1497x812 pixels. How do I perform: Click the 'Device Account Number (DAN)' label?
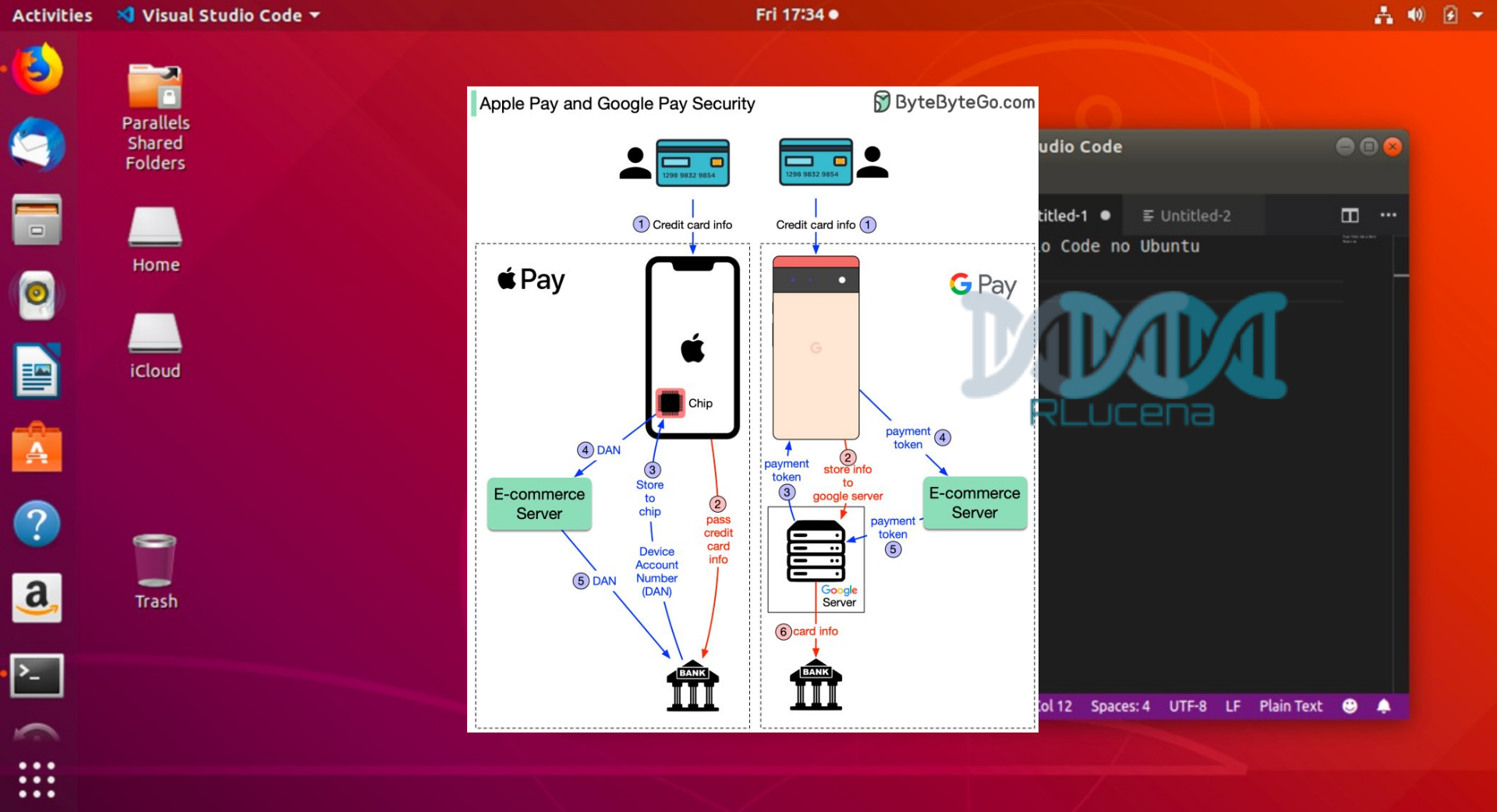656,571
